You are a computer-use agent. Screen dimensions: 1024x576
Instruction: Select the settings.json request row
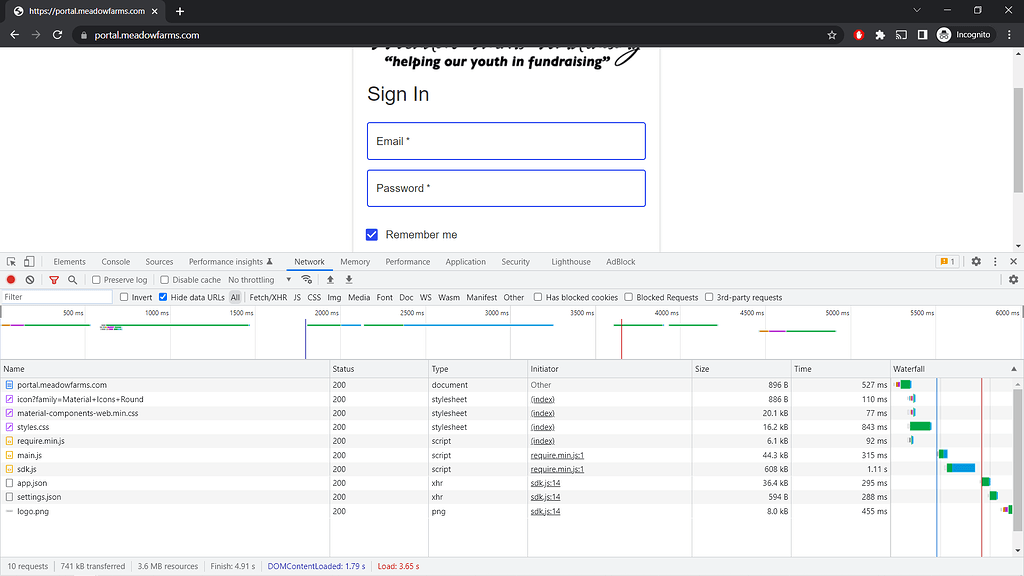(x=445, y=497)
